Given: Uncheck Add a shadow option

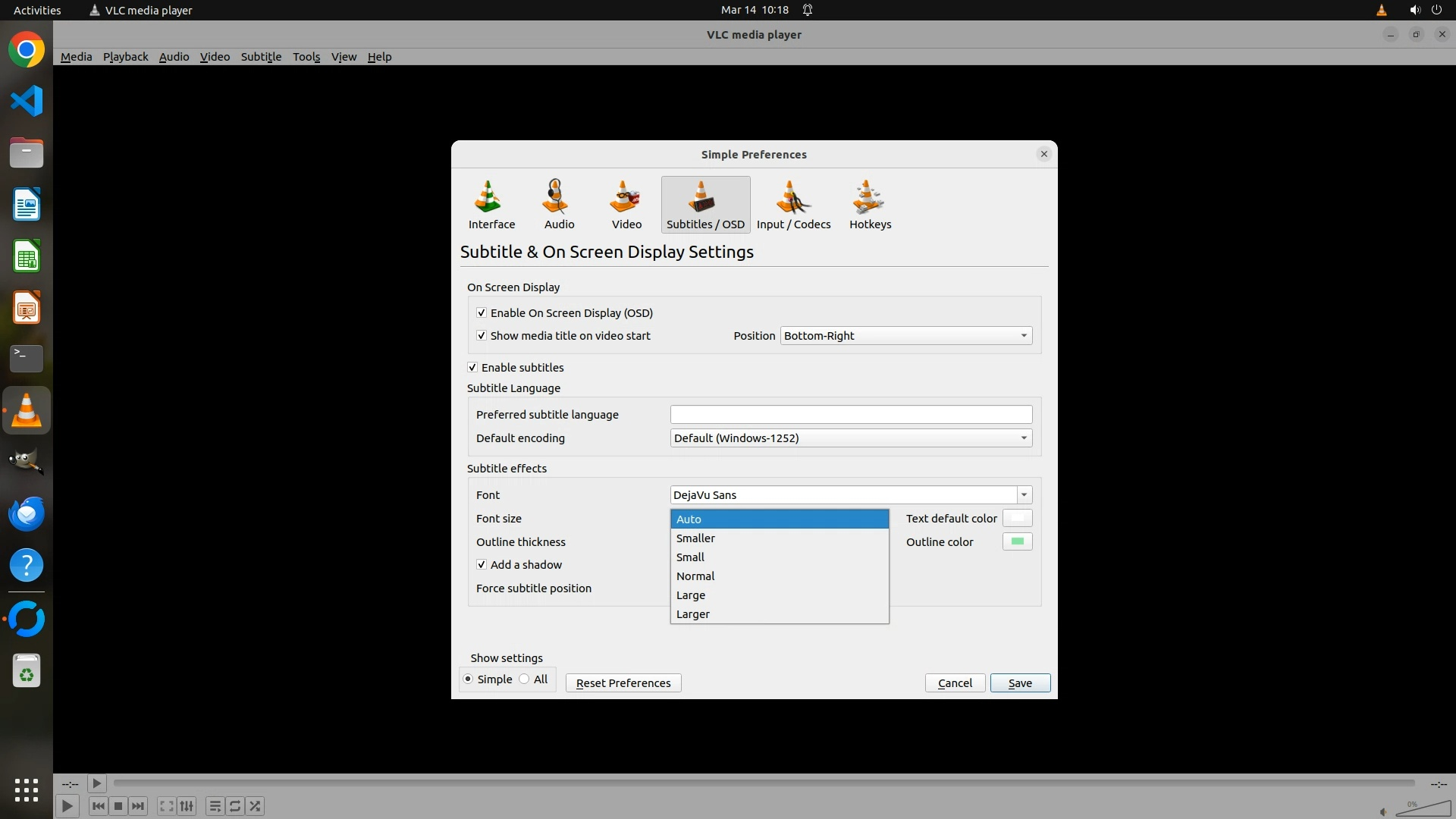Looking at the screenshot, I should (482, 565).
